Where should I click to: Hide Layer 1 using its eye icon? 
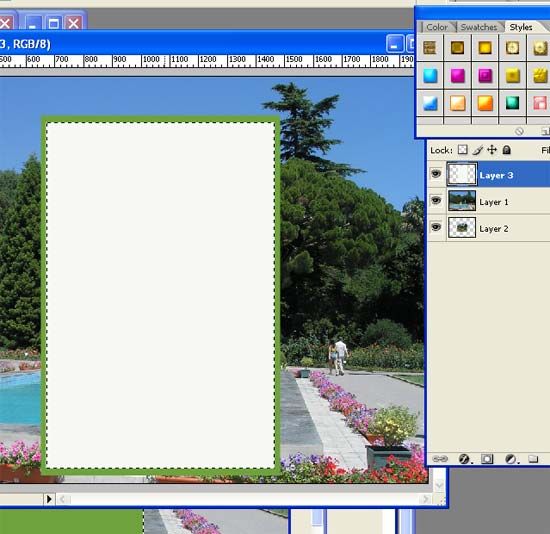[x=436, y=200]
